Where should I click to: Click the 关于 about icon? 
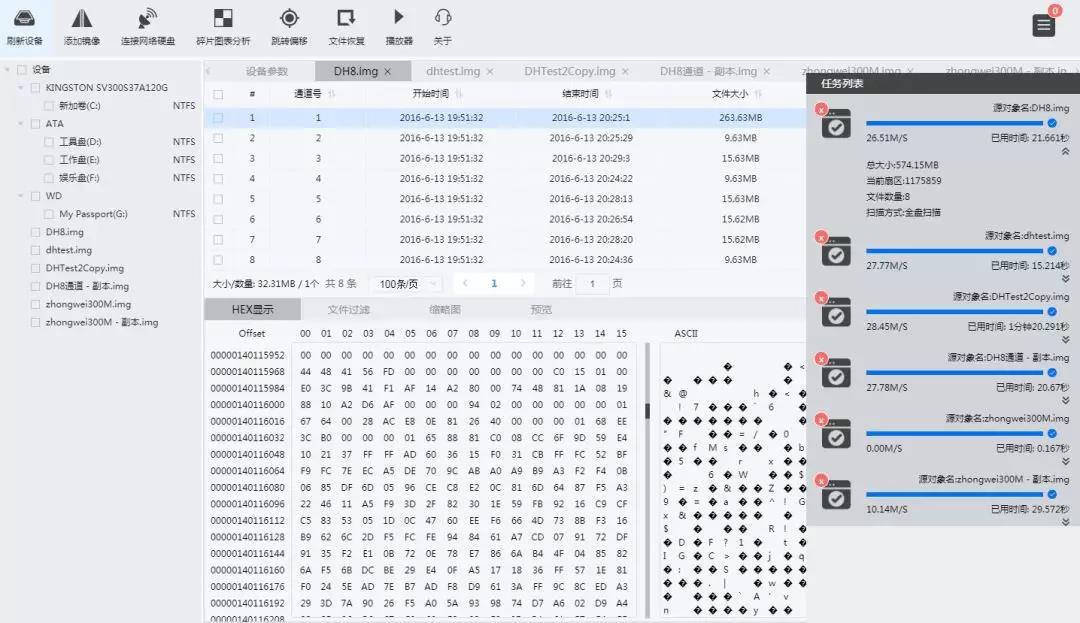coord(443,18)
